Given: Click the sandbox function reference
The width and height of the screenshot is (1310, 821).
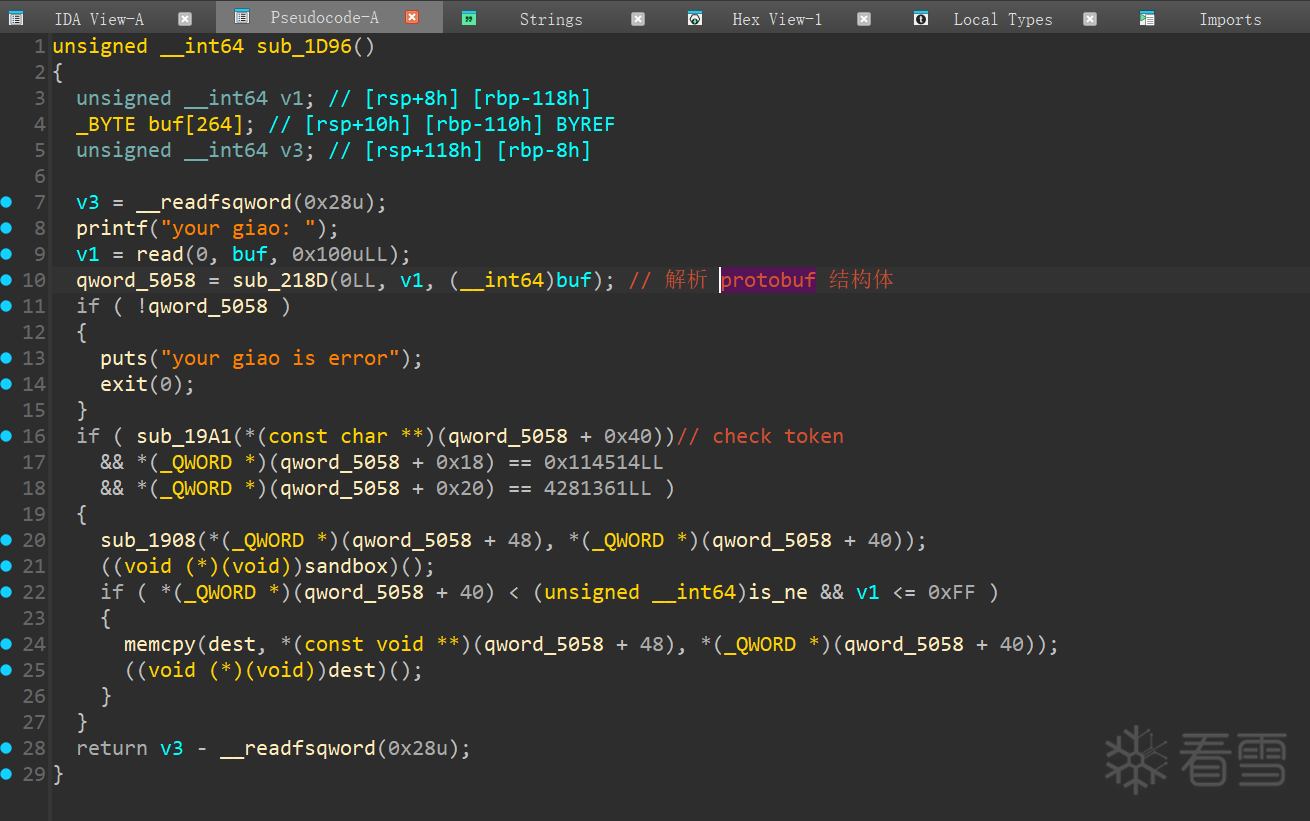Looking at the screenshot, I should [x=346, y=566].
